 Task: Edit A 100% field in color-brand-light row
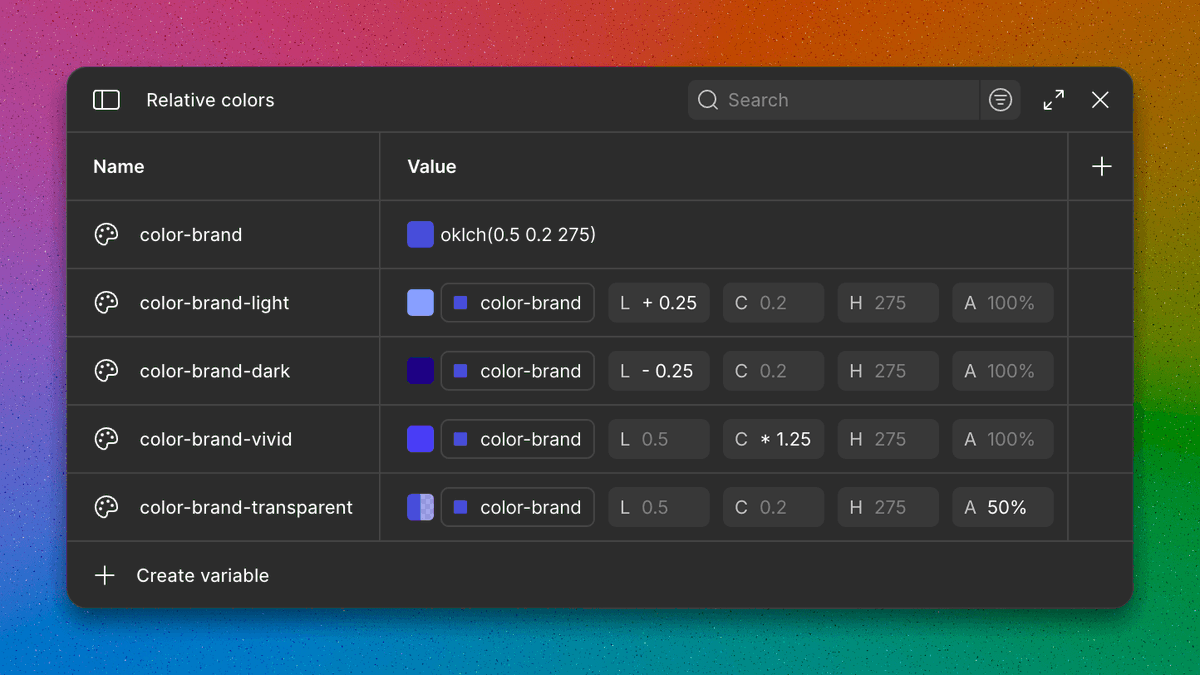1003,303
